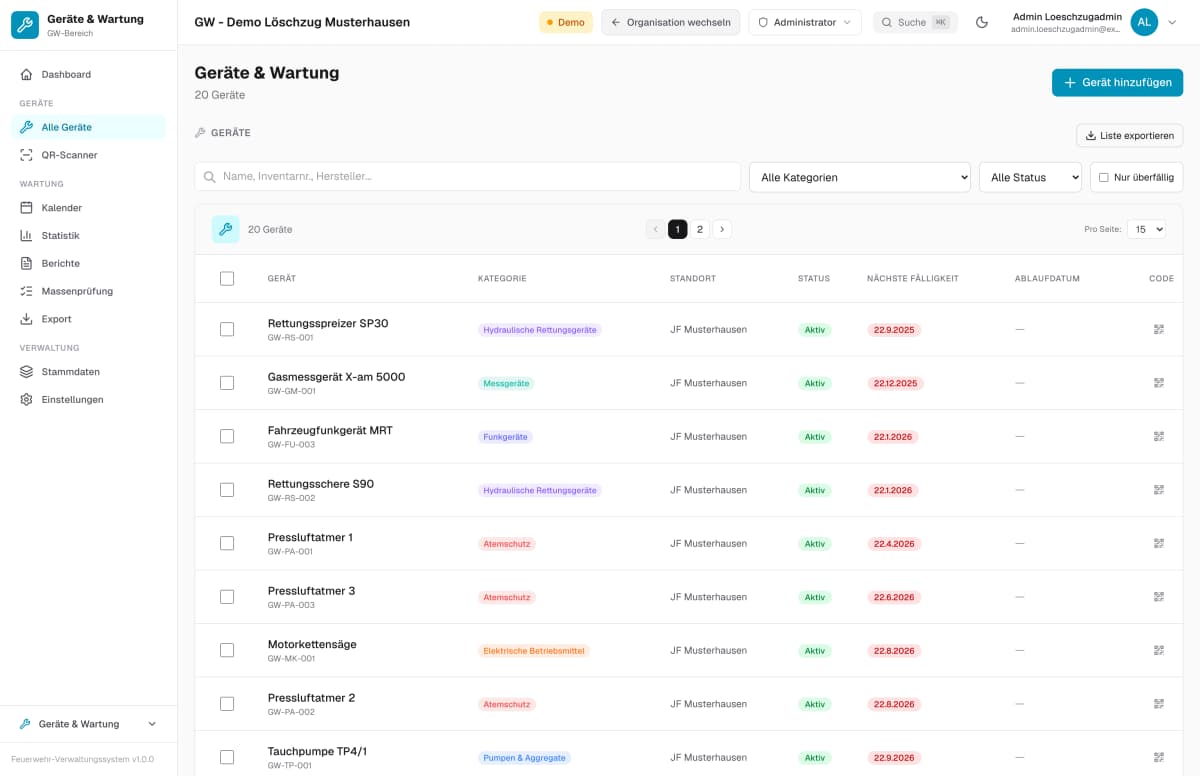The image size is (1200, 776).
Task: Click Organisation wechseln button
Action: click(671, 22)
